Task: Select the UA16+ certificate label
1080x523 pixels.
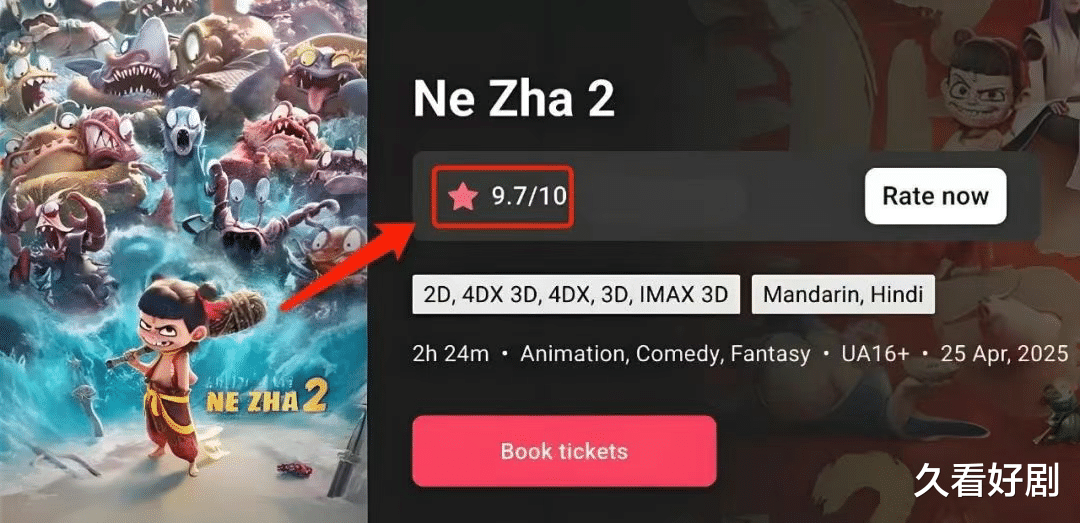Action: coord(875,354)
